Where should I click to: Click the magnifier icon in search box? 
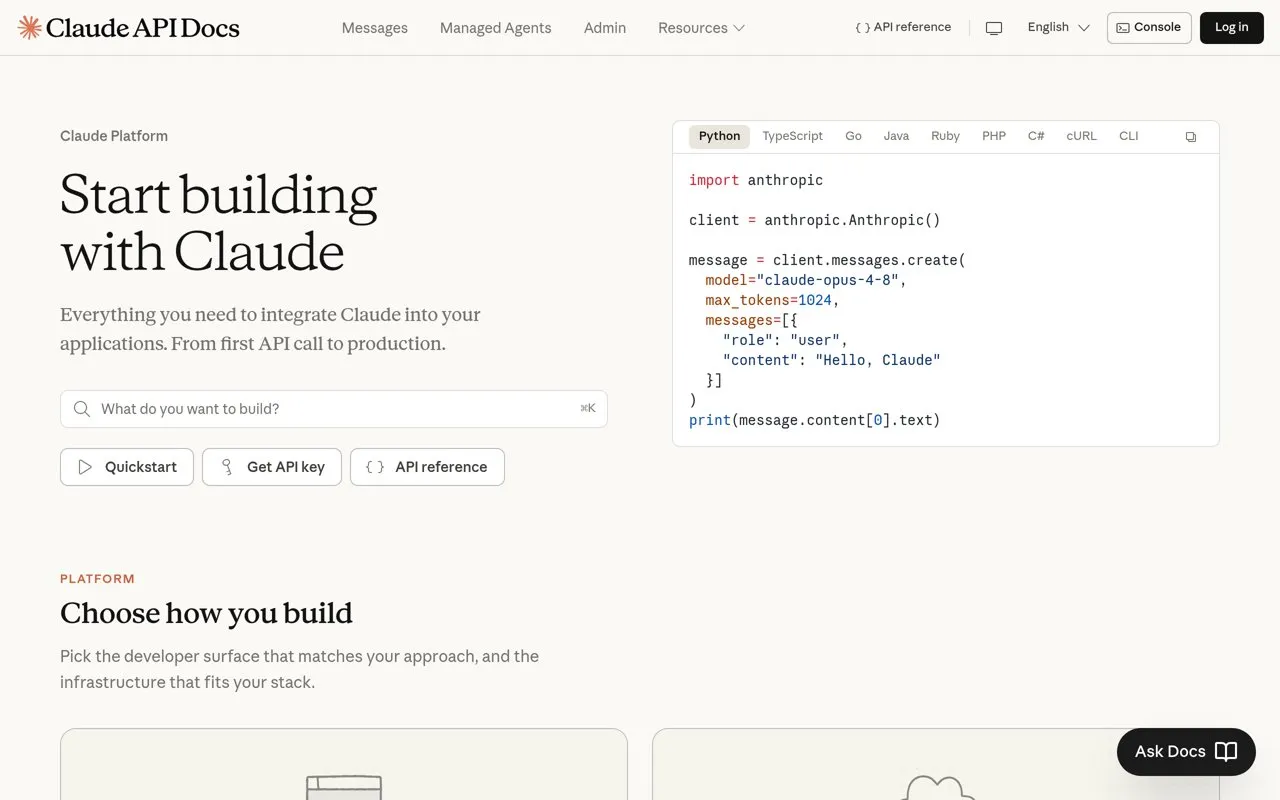(x=82, y=409)
